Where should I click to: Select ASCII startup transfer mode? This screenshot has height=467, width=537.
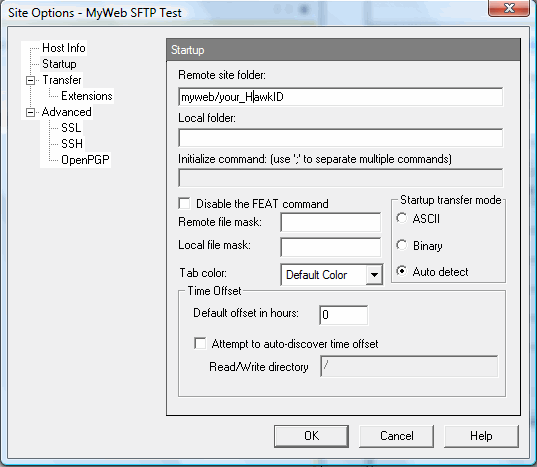click(x=401, y=218)
